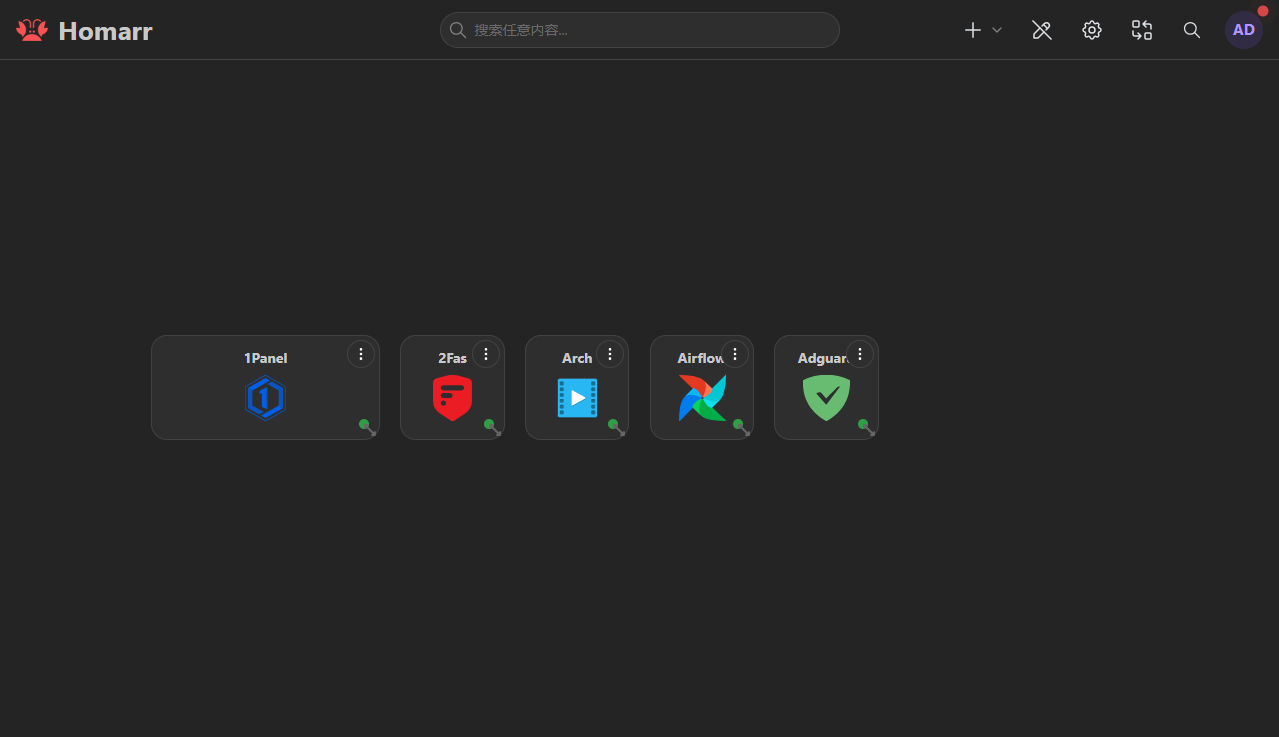Open the Arch film strip play icon
Viewport: 1279px width, 737px height.
(577, 398)
